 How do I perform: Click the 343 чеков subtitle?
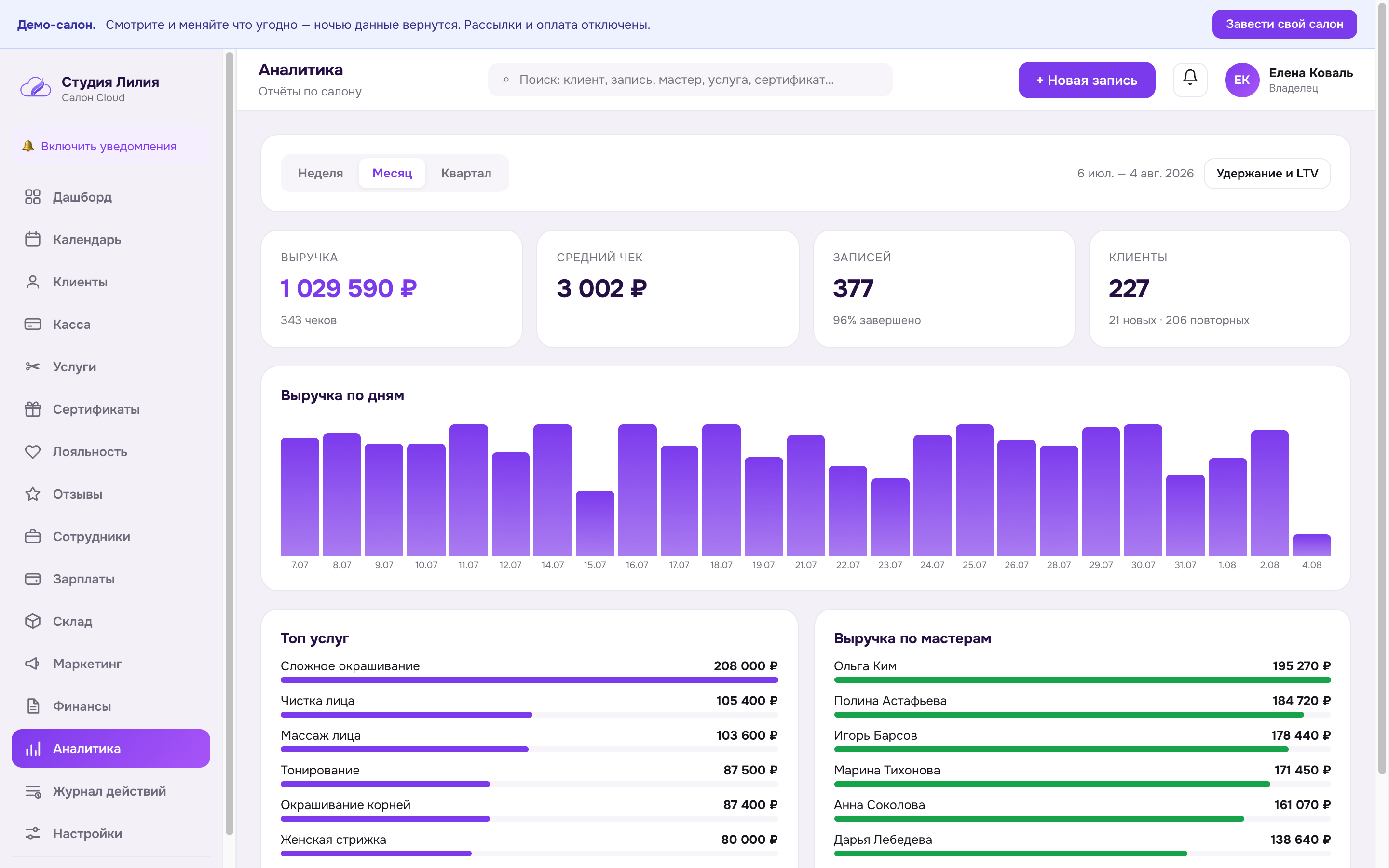[x=308, y=320]
